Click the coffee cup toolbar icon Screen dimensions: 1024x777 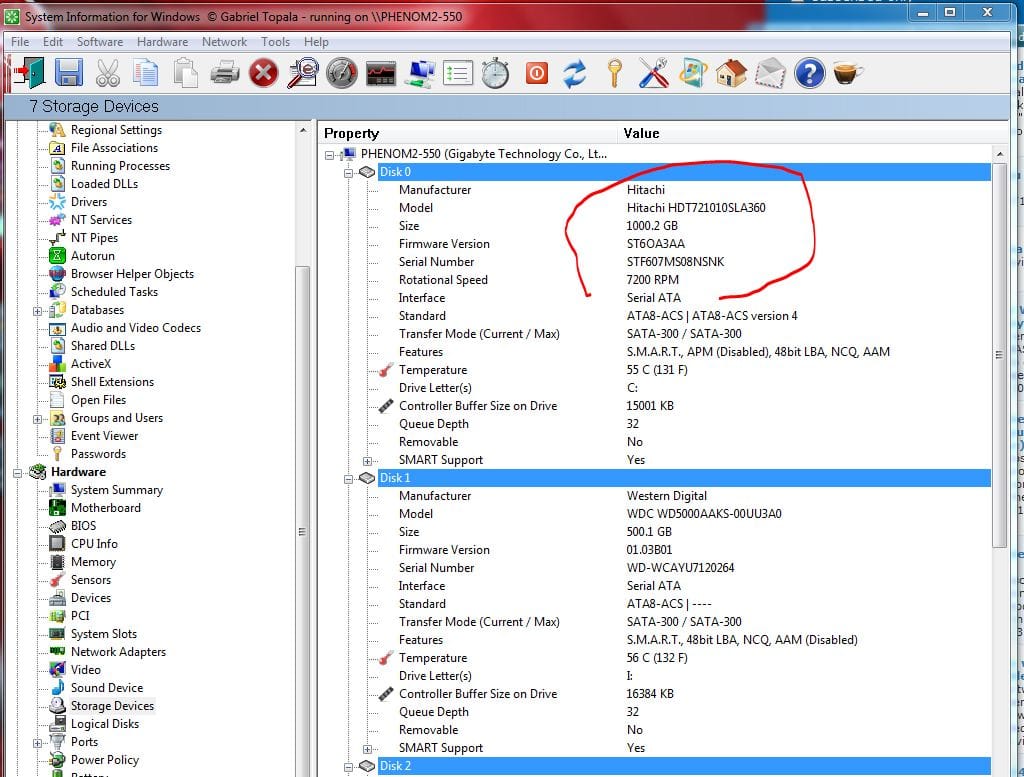click(x=848, y=72)
